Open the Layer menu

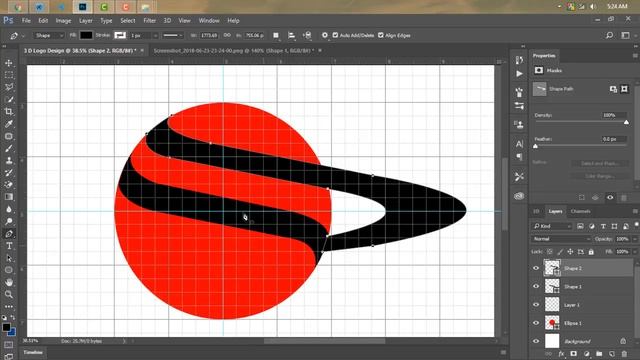(86, 20)
